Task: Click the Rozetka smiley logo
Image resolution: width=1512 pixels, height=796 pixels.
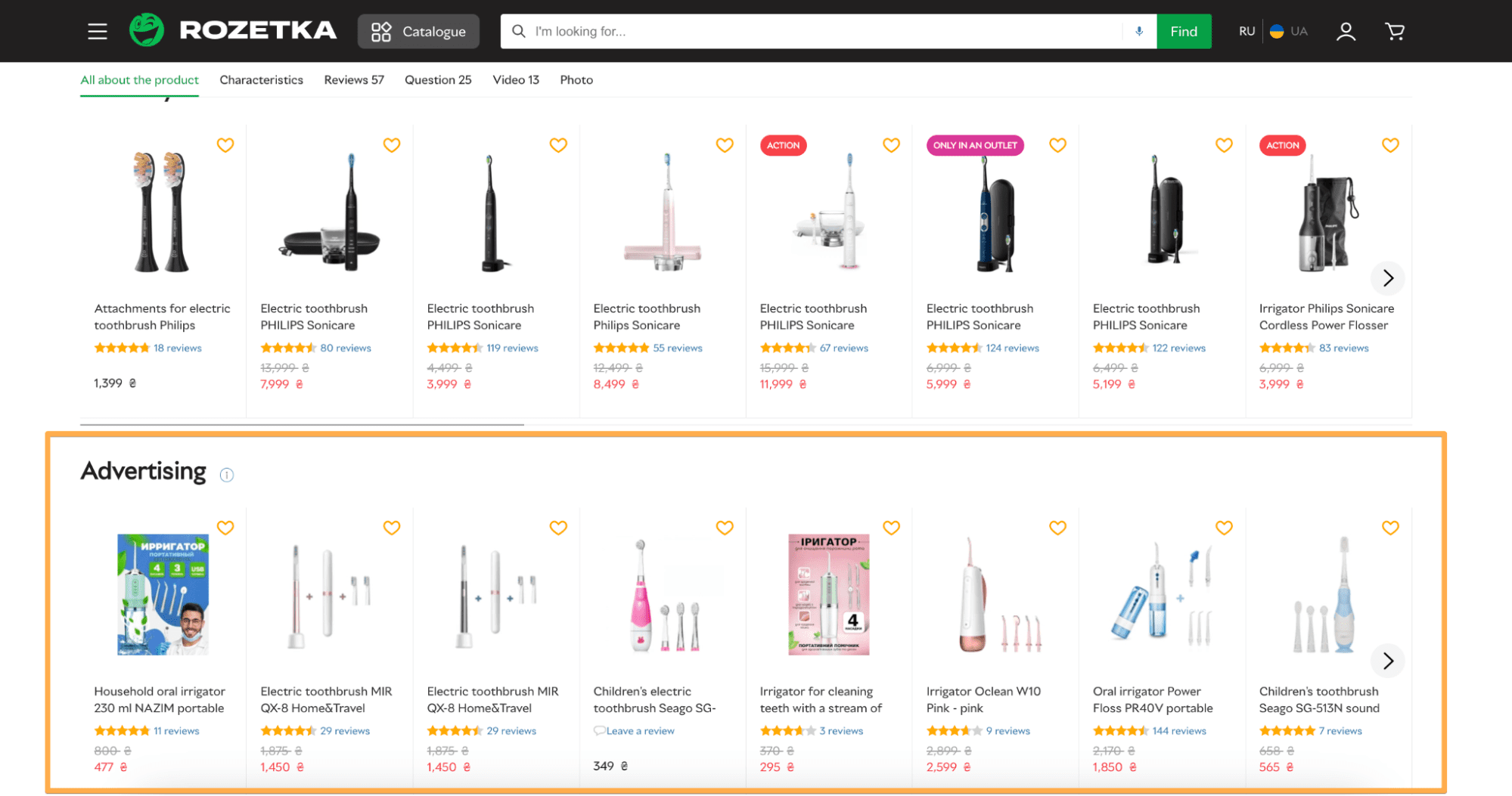Action: [147, 31]
